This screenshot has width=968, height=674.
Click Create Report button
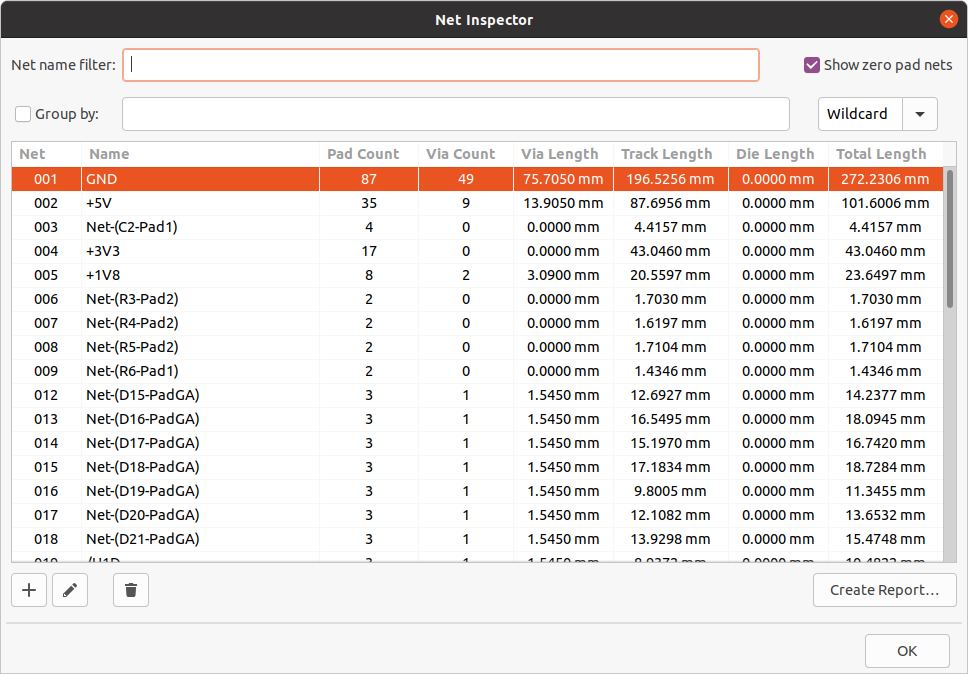(884, 590)
